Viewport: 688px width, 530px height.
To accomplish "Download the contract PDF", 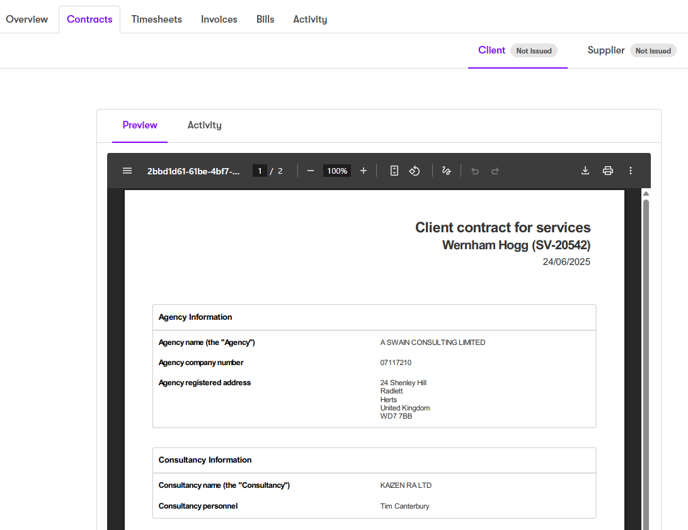I will pos(585,171).
